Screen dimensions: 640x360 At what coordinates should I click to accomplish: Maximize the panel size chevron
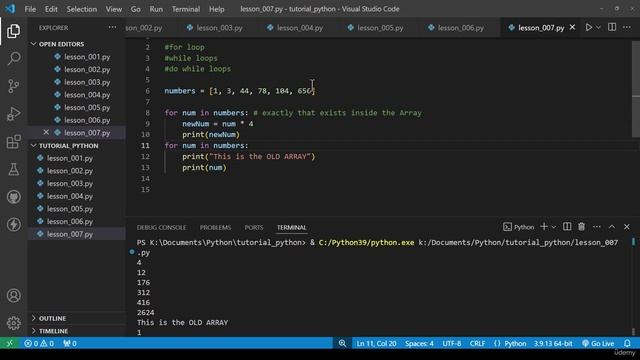click(x=612, y=227)
